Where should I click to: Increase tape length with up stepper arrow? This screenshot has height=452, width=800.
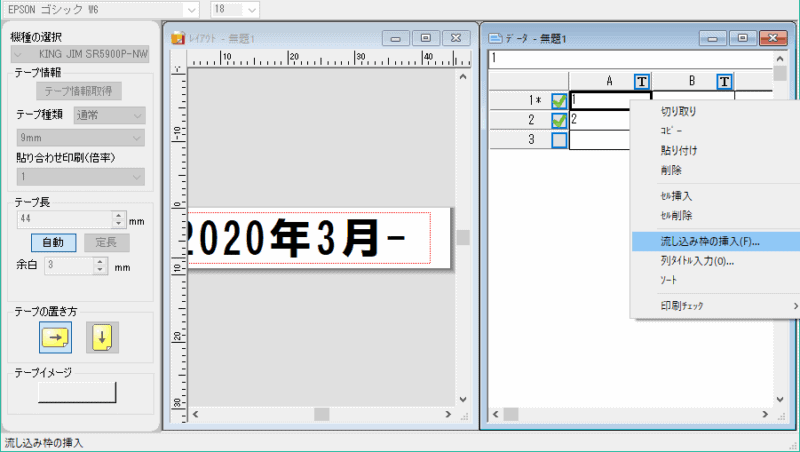point(120,214)
